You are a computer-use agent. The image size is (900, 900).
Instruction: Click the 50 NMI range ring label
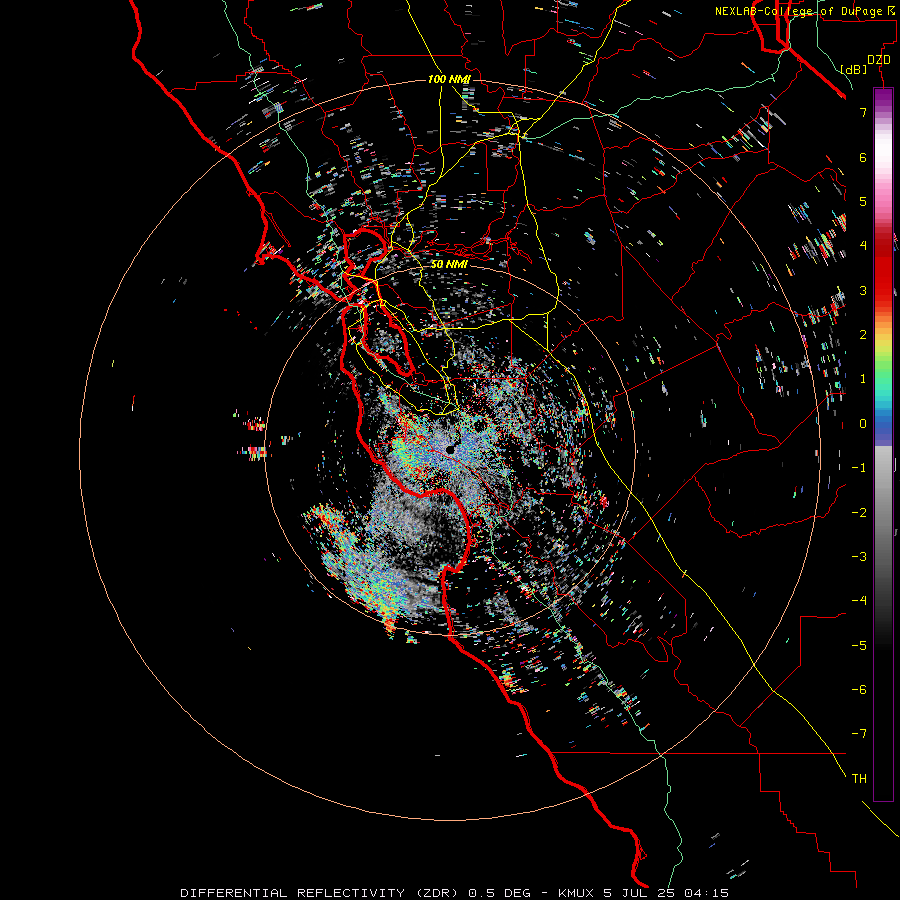click(449, 264)
